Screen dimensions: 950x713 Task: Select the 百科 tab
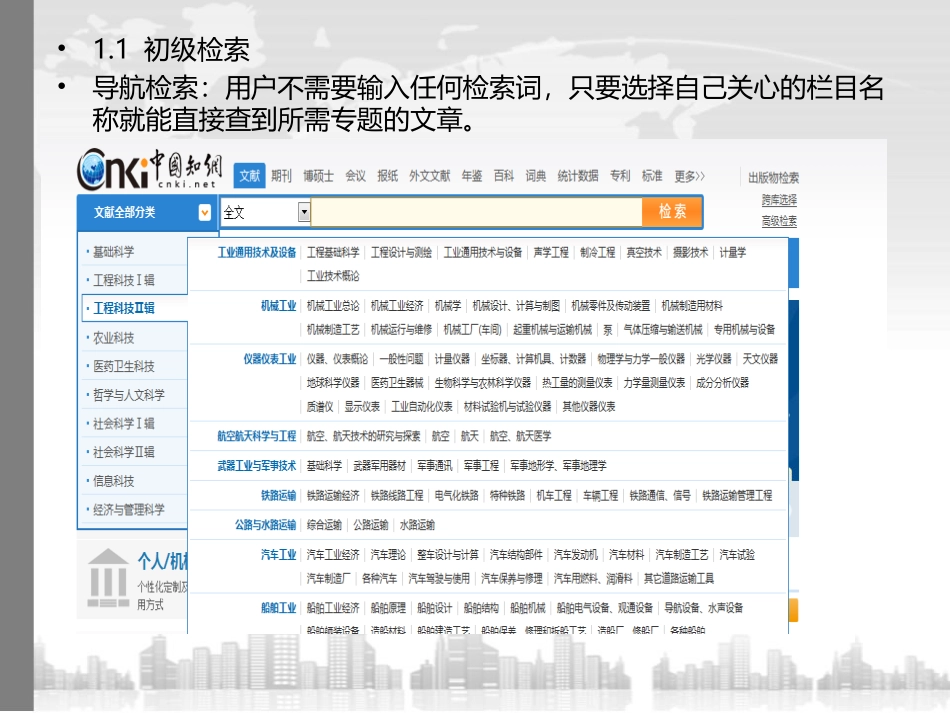click(x=504, y=176)
